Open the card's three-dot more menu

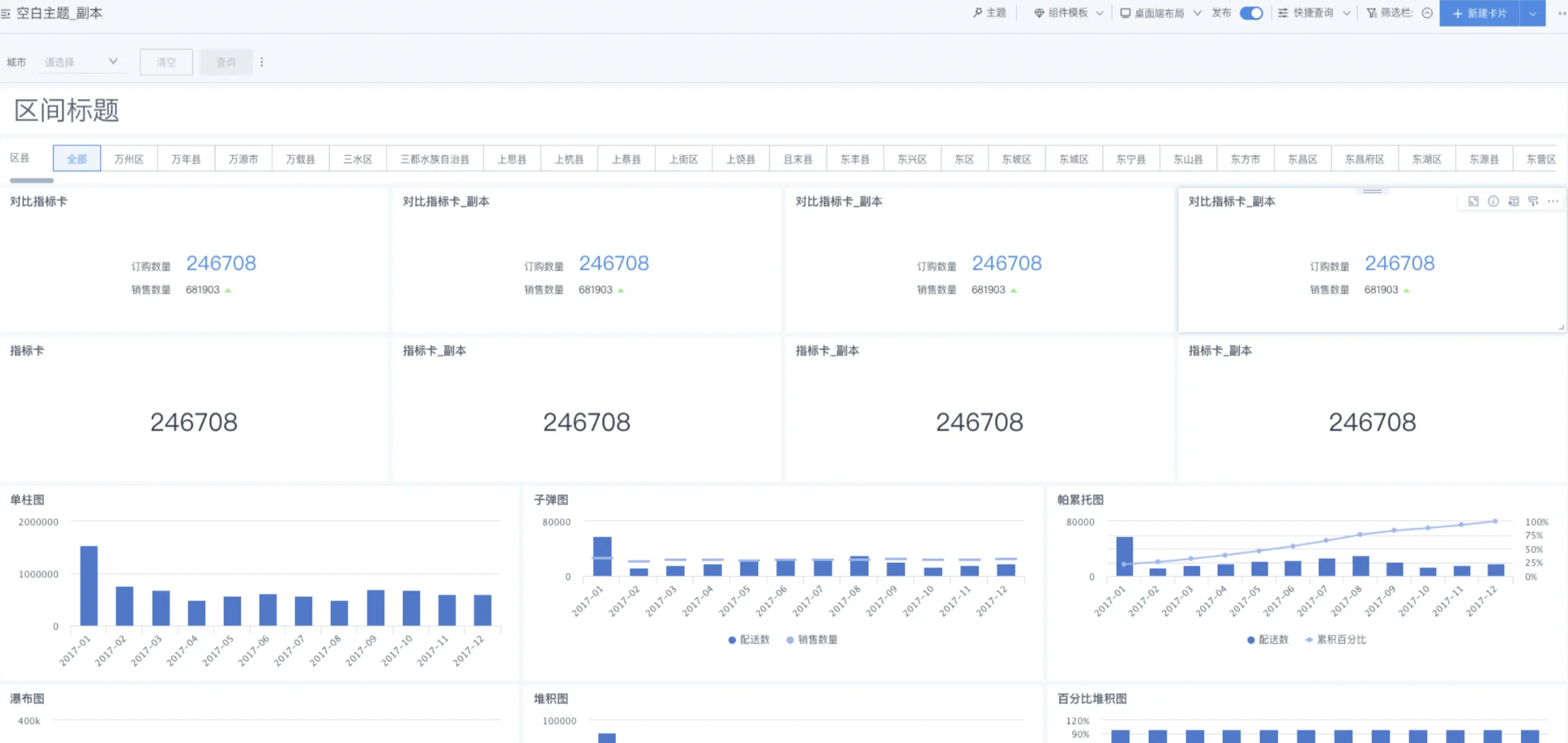click(x=1553, y=201)
